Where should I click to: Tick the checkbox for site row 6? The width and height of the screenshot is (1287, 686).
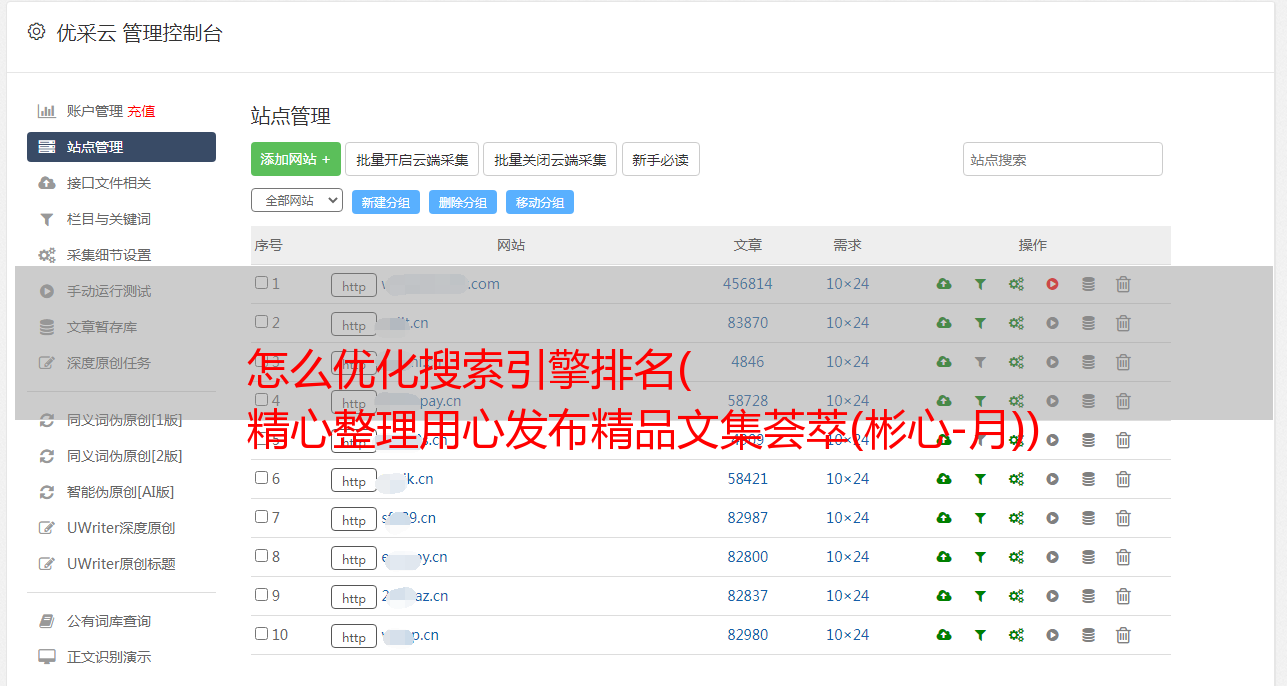261,478
